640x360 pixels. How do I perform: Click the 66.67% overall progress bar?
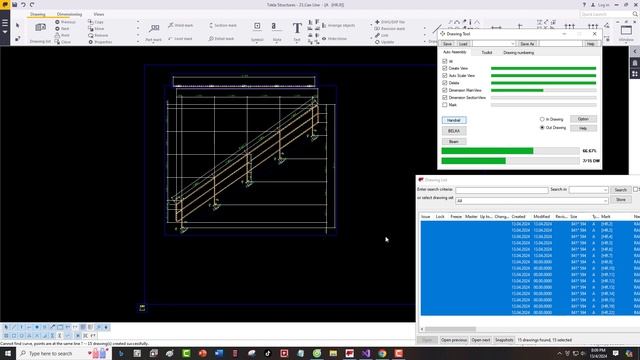510,151
